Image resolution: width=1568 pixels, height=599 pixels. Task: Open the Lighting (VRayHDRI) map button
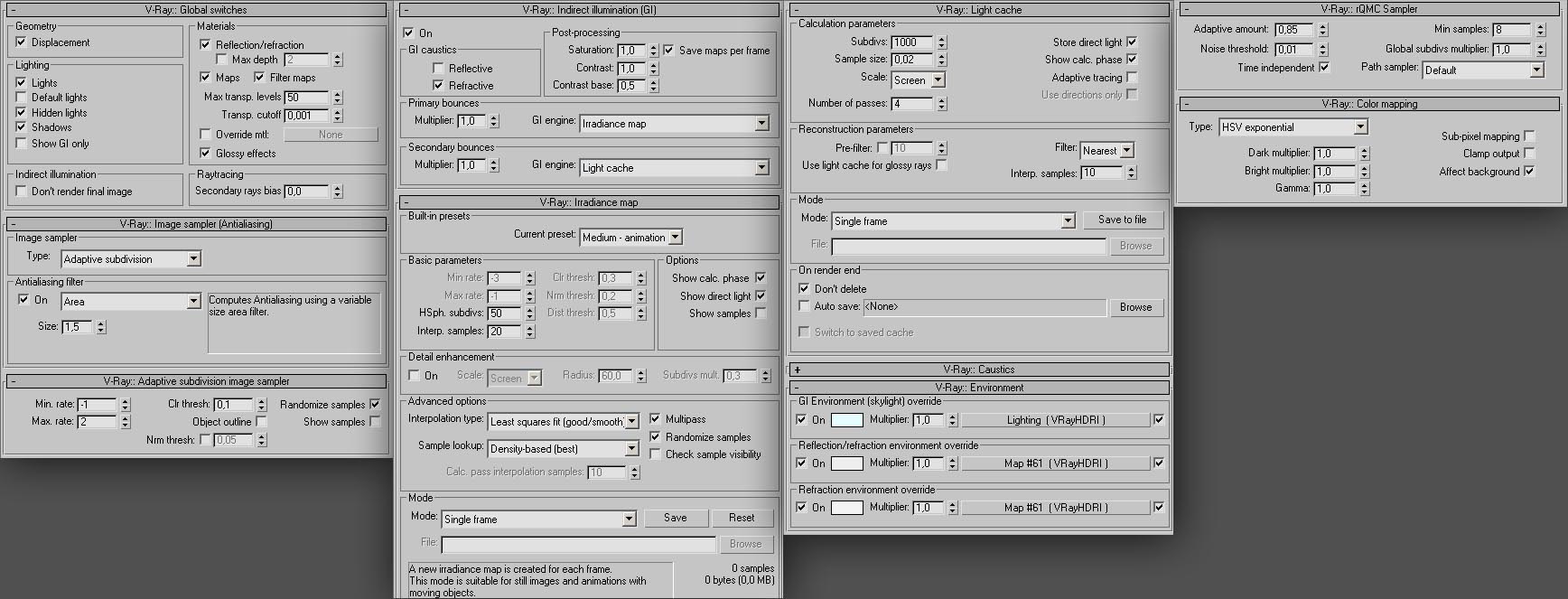click(x=1056, y=420)
